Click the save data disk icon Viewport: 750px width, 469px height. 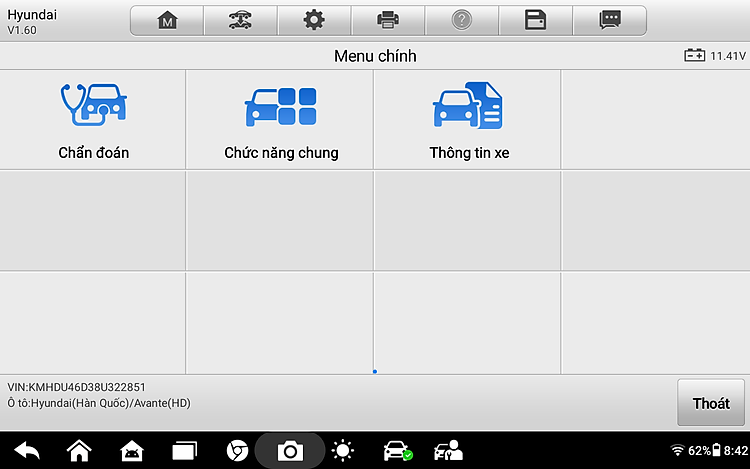[x=535, y=20]
